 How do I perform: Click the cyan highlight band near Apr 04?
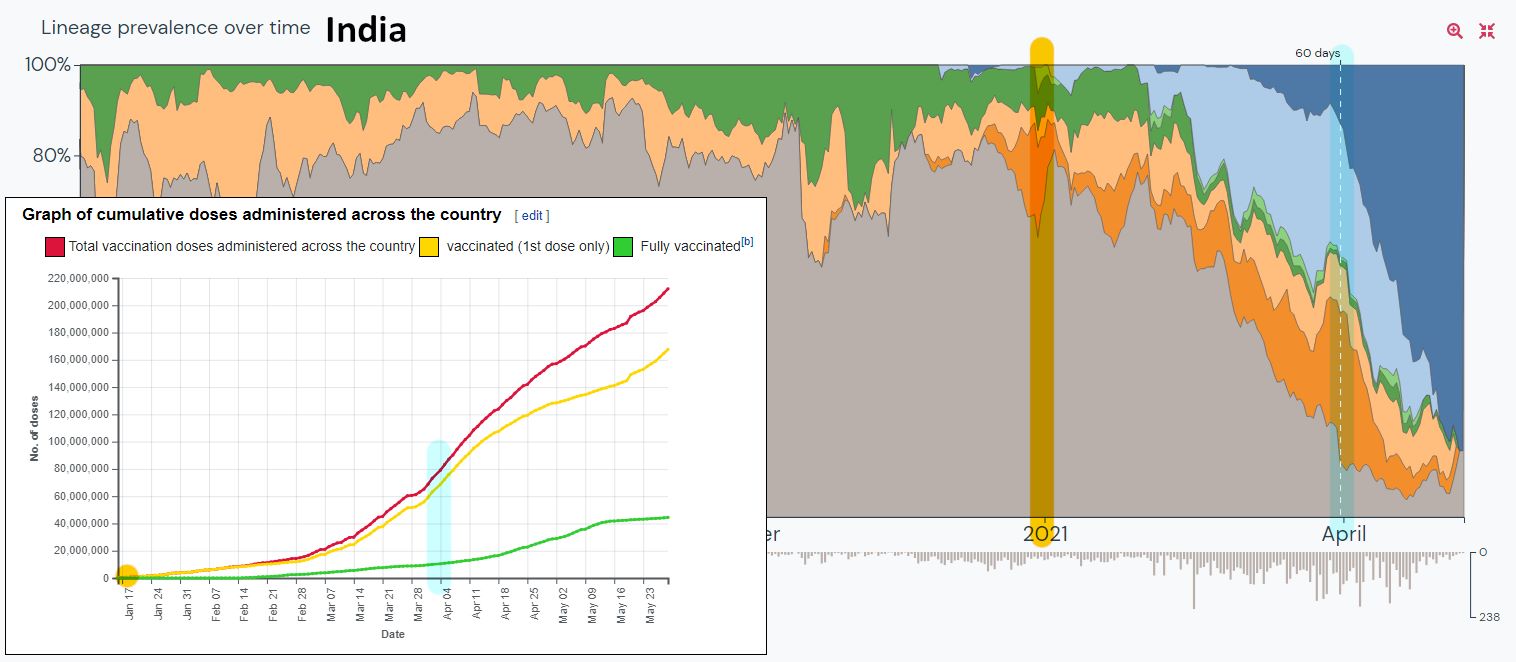(x=438, y=510)
